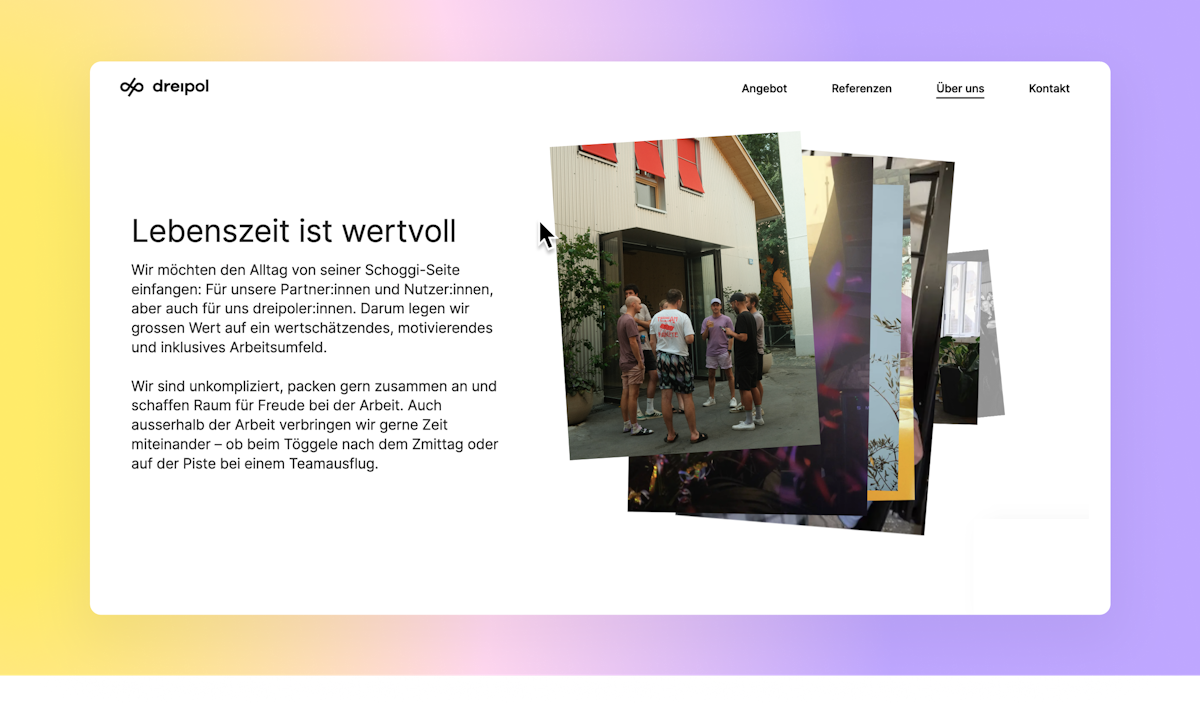Click the 'Lebenszeit ist wertvoll' heading

pyautogui.click(x=293, y=231)
